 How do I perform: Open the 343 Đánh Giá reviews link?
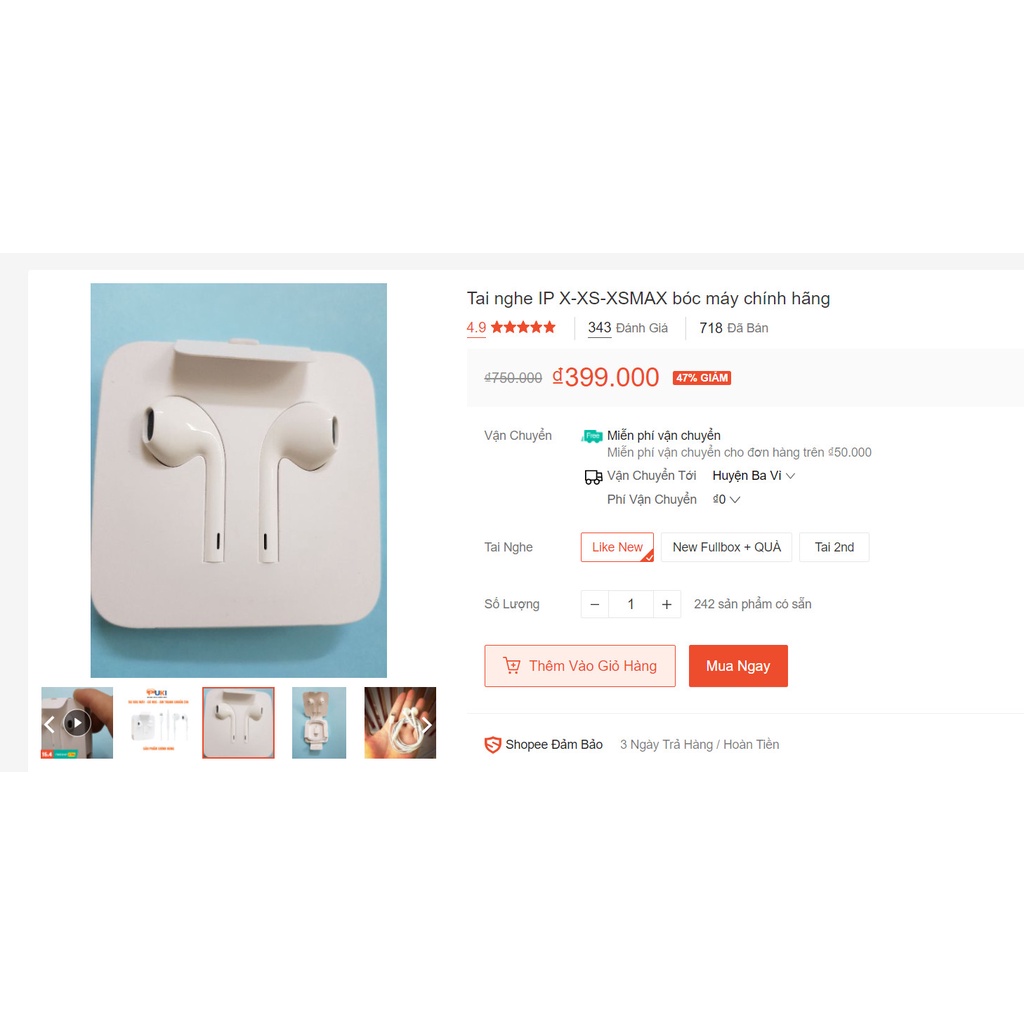pos(628,328)
